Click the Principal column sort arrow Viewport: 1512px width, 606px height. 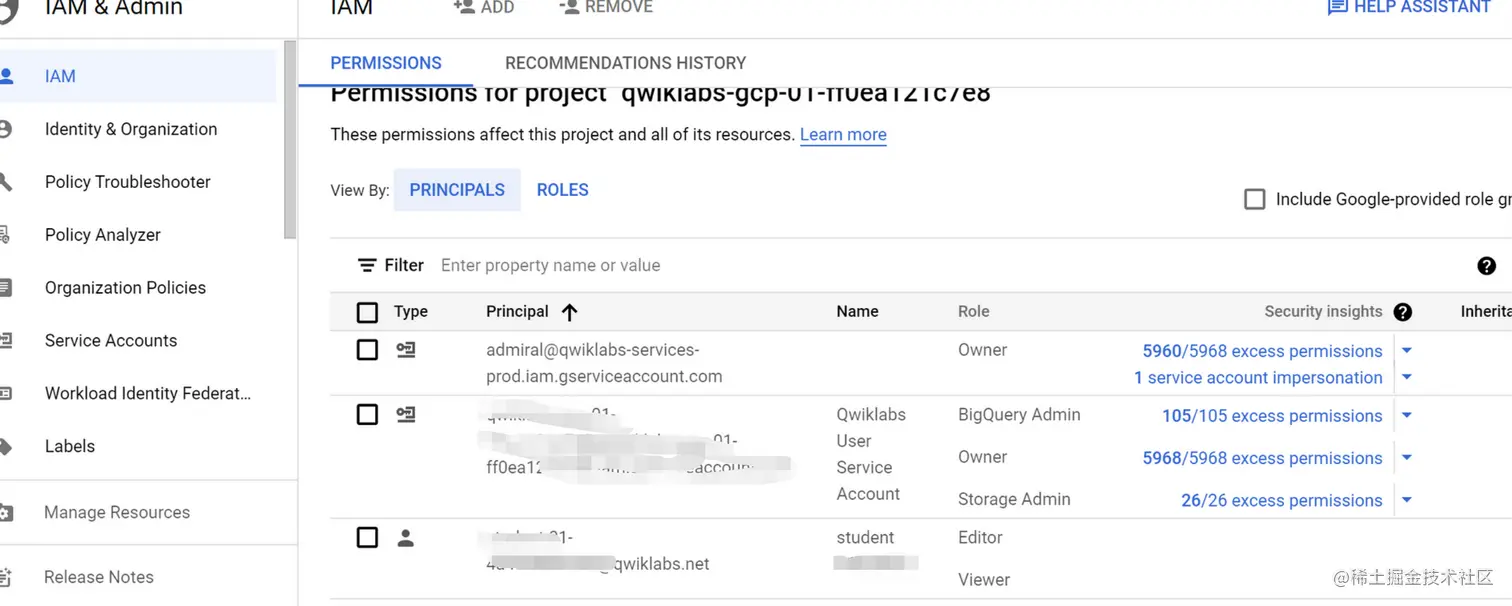tap(570, 312)
